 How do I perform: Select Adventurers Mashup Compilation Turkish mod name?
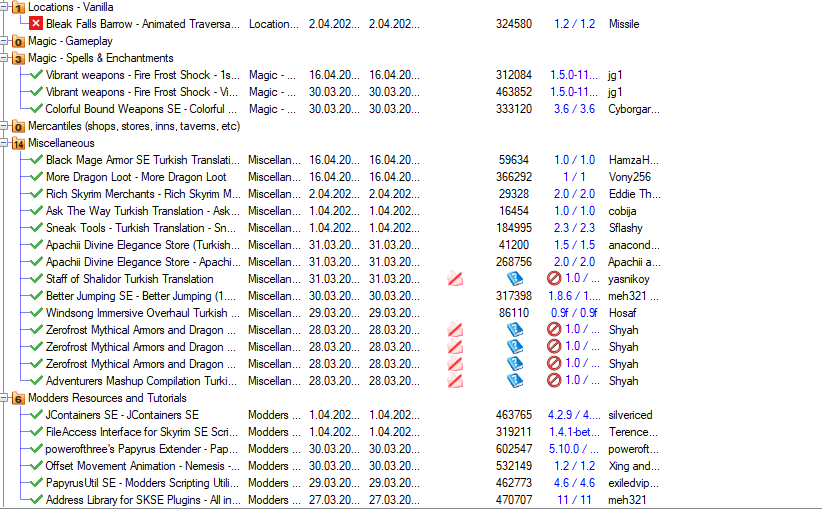pos(141,381)
